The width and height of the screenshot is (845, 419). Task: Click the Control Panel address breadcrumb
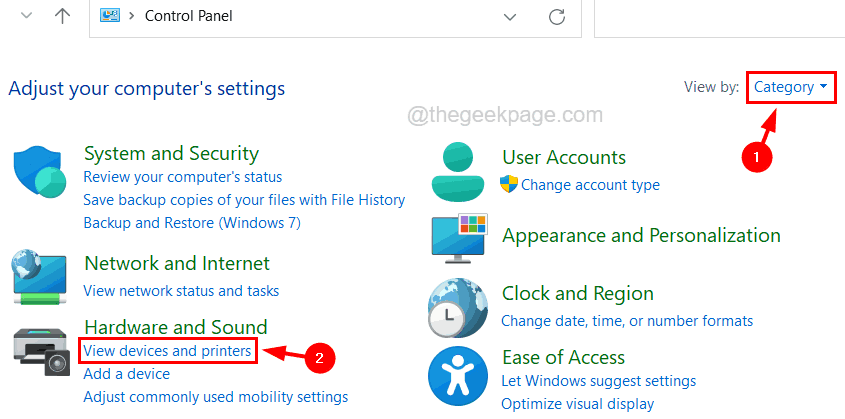point(189,16)
